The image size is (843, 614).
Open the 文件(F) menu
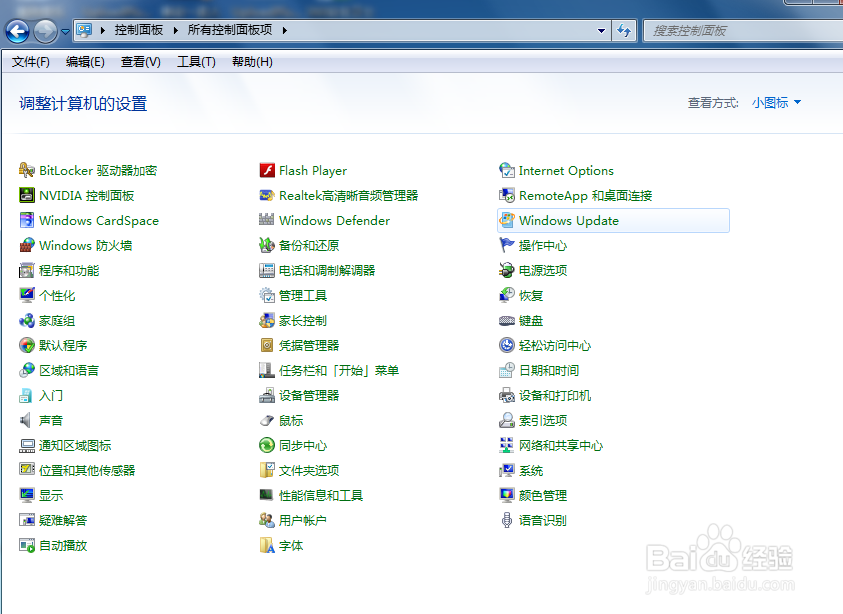[x=31, y=62]
